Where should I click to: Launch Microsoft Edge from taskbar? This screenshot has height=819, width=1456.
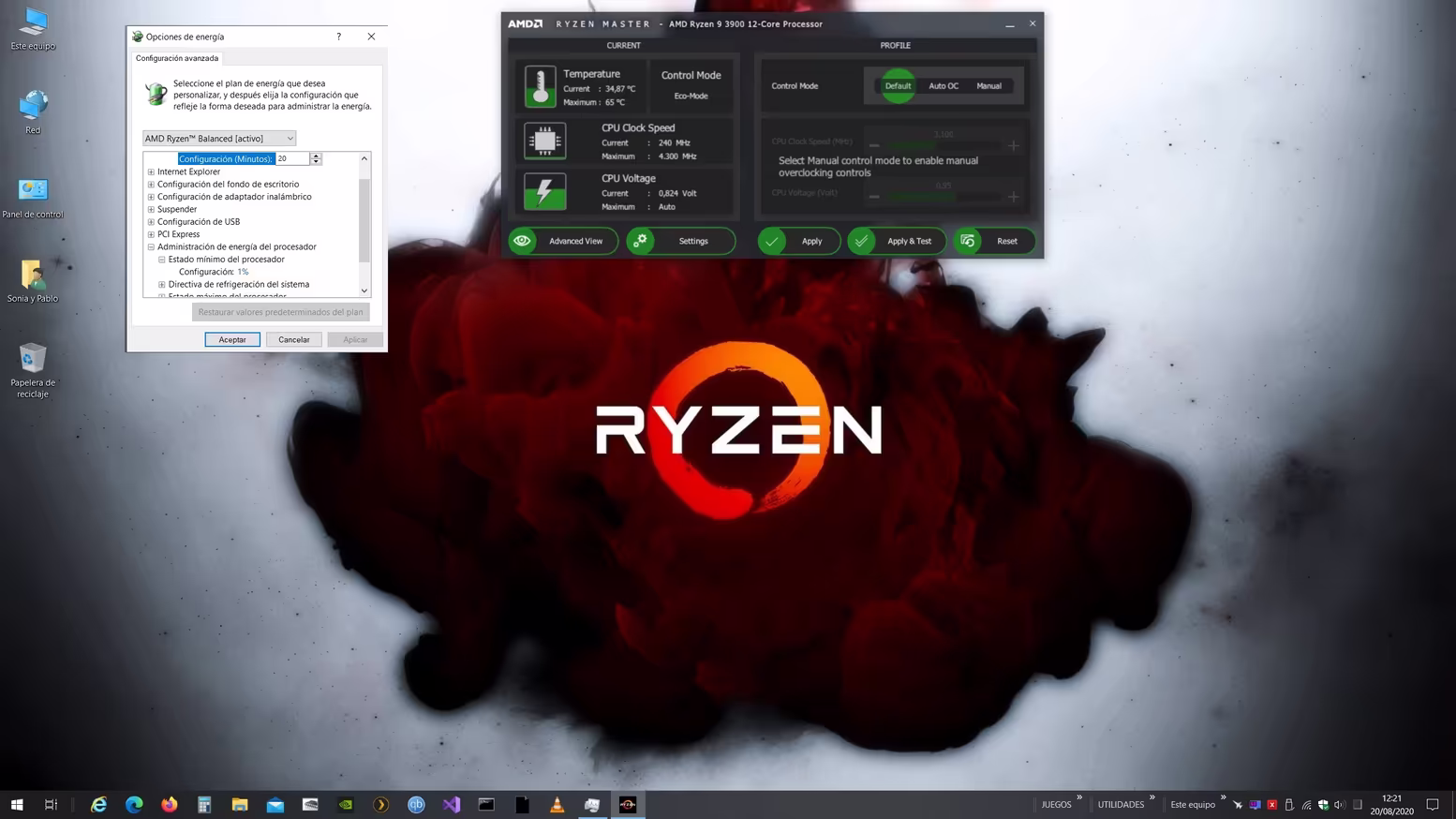[134, 805]
